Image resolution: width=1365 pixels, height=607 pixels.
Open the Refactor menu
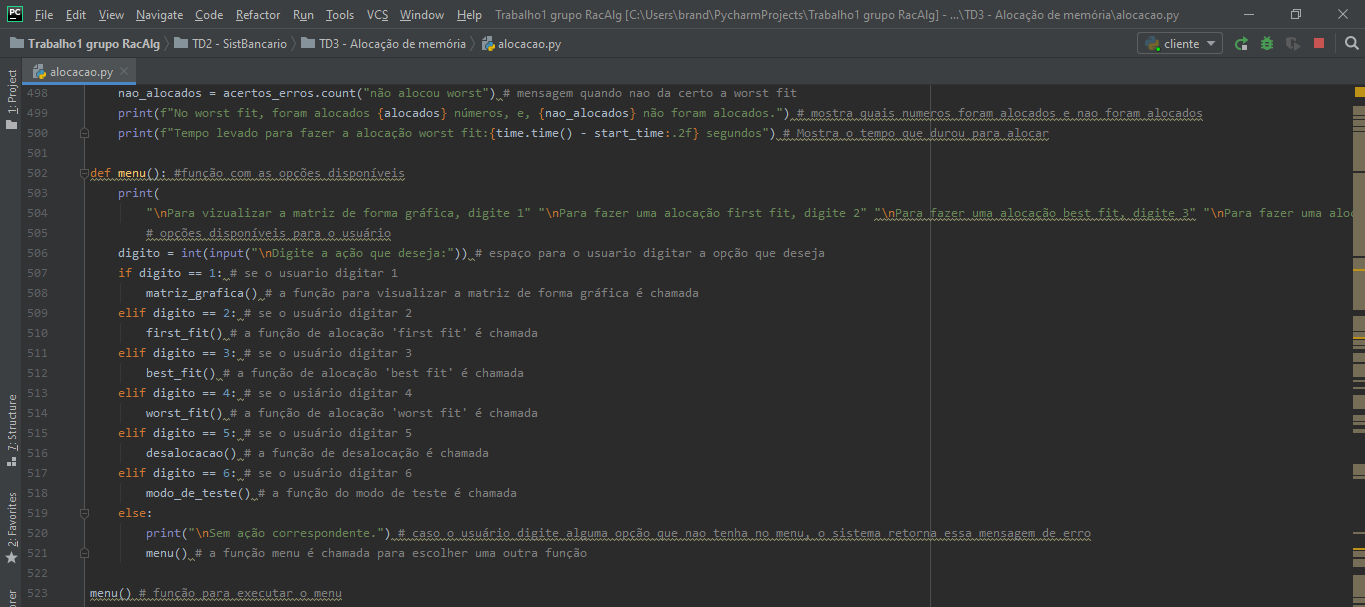tap(258, 15)
